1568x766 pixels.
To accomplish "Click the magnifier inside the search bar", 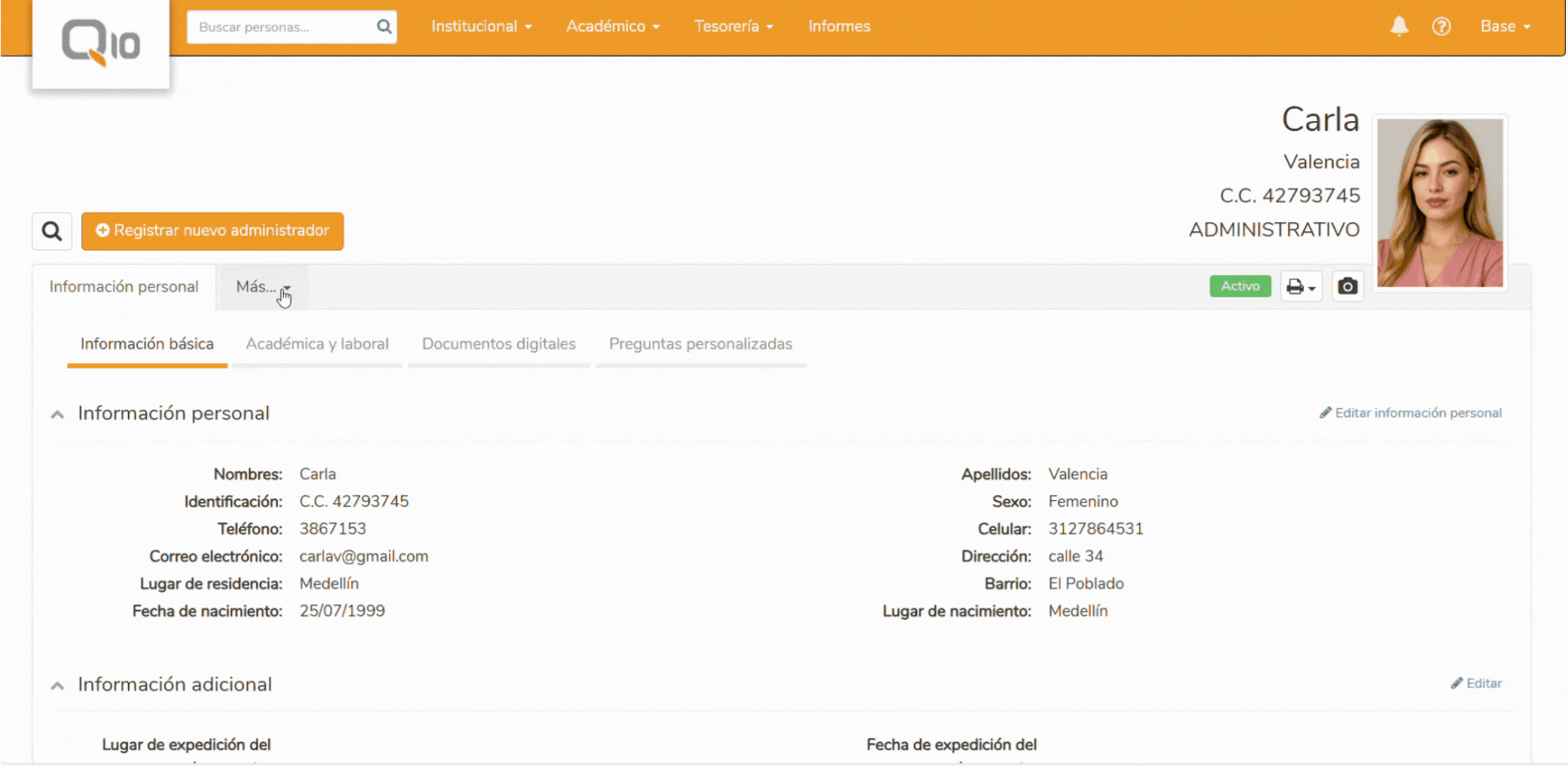I will pos(384,26).
